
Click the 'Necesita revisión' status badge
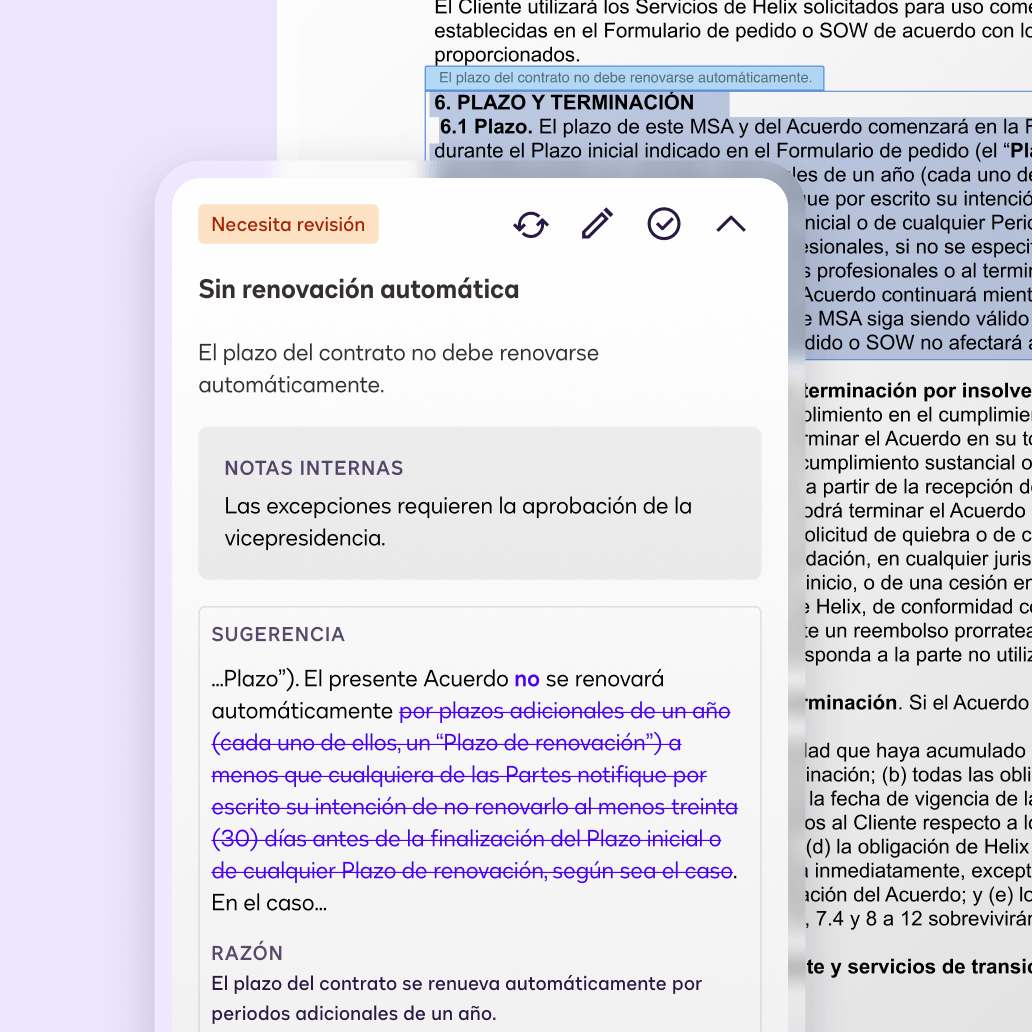(x=288, y=225)
